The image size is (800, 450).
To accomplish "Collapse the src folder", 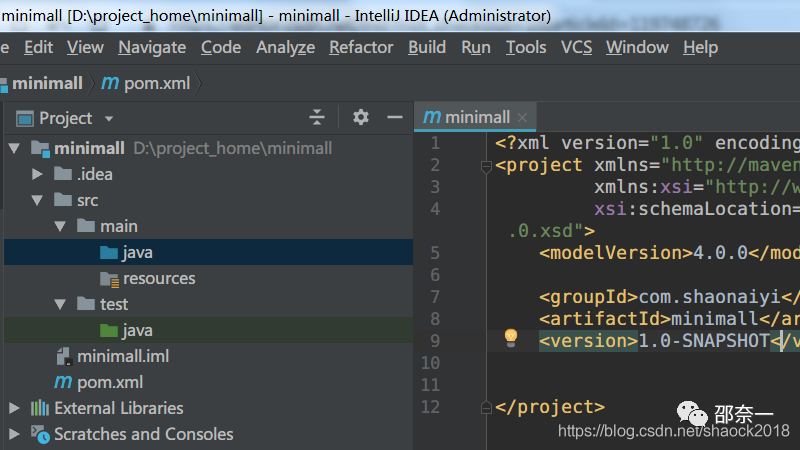I will click(x=37, y=201).
